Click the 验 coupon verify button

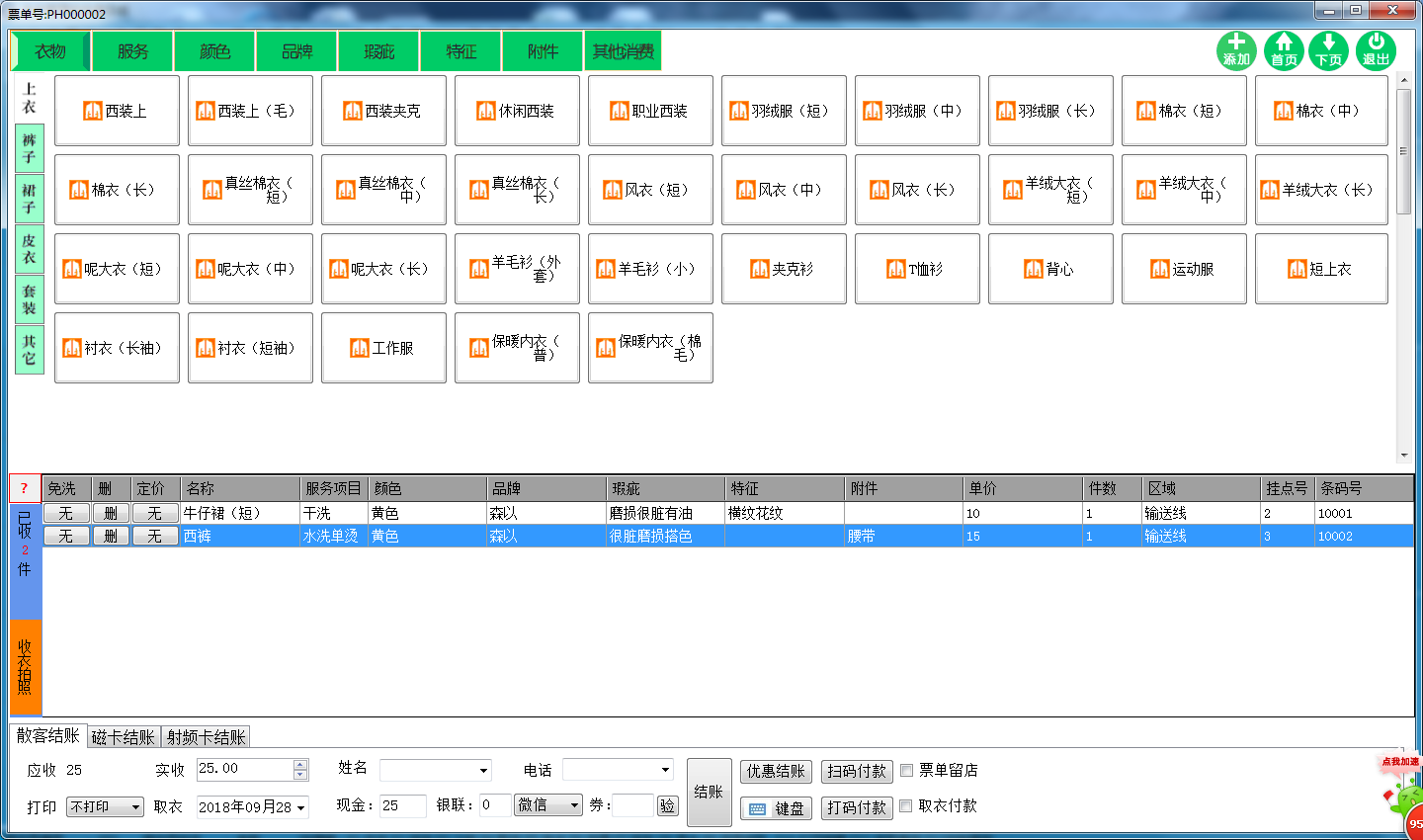[x=668, y=805]
